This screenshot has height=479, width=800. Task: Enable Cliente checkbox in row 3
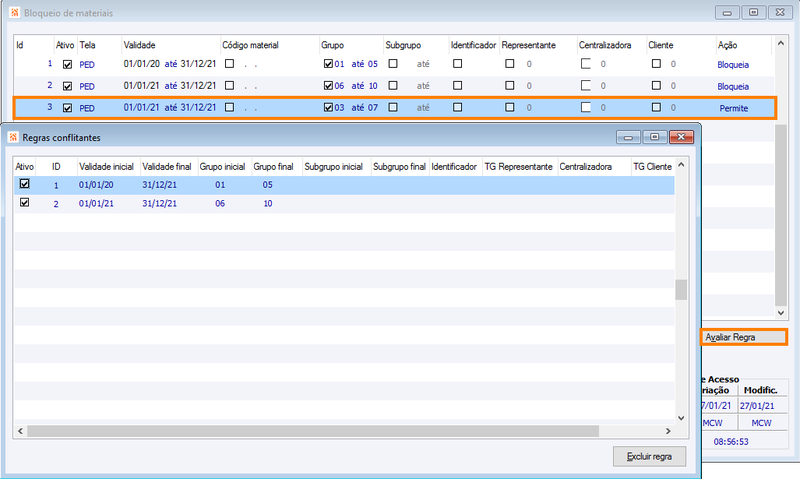657,107
